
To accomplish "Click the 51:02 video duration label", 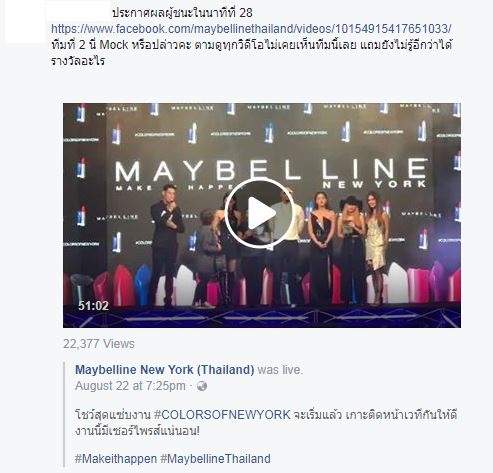I will click(93, 305).
